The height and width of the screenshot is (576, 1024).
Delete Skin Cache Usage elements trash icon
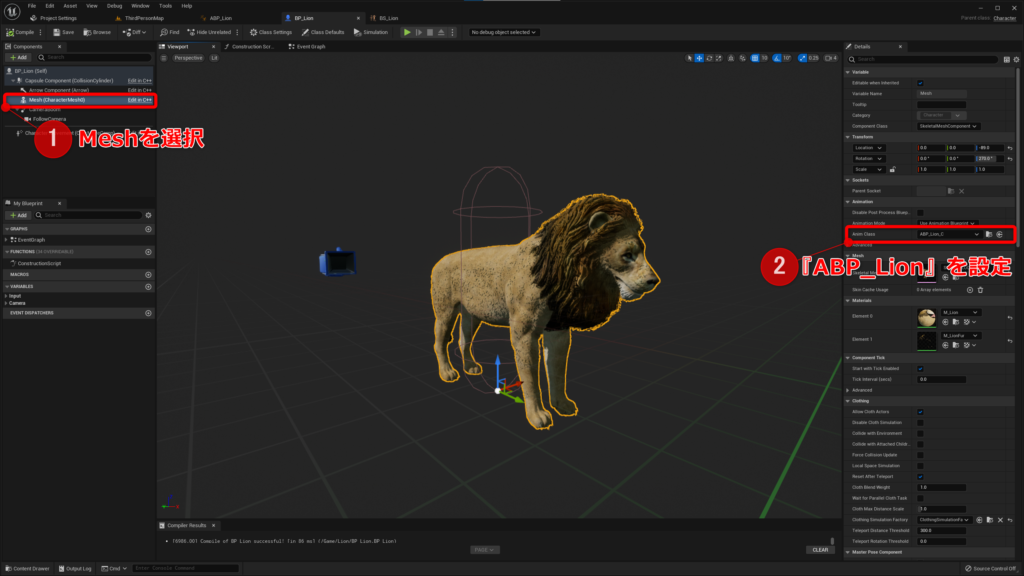[x=980, y=290]
